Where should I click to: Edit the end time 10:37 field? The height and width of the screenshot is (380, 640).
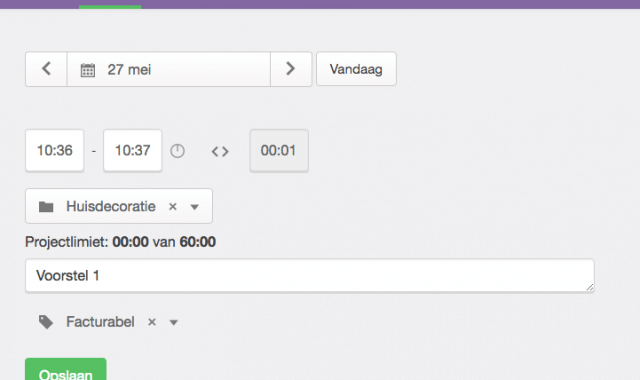point(133,151)
